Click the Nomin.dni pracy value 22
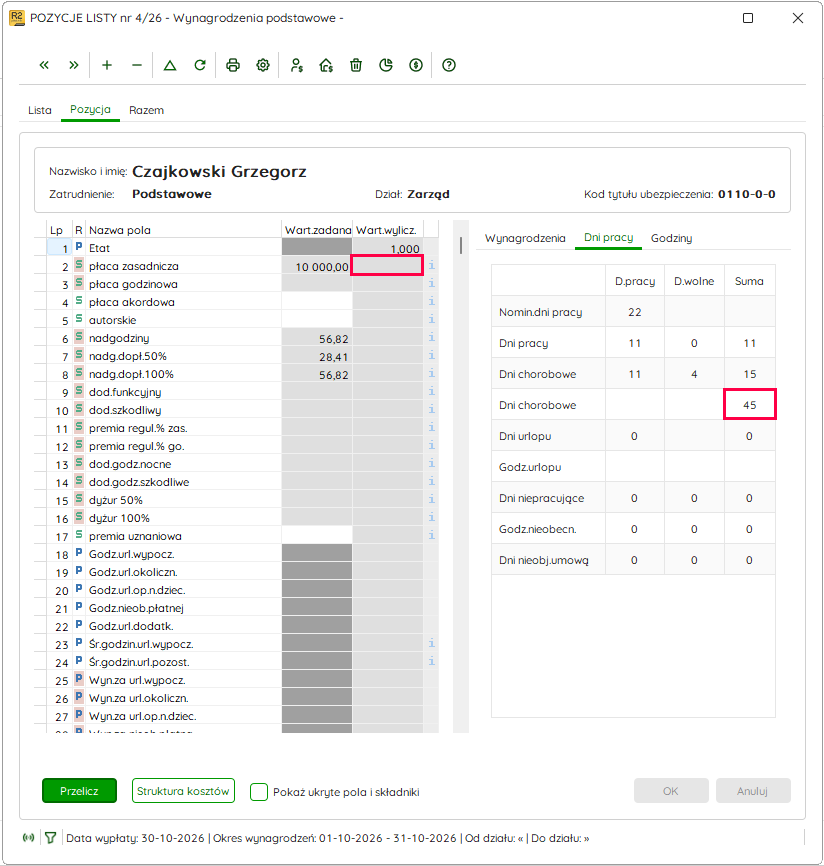The height and width of the screenshot is (866, 824). click(635, 312)
